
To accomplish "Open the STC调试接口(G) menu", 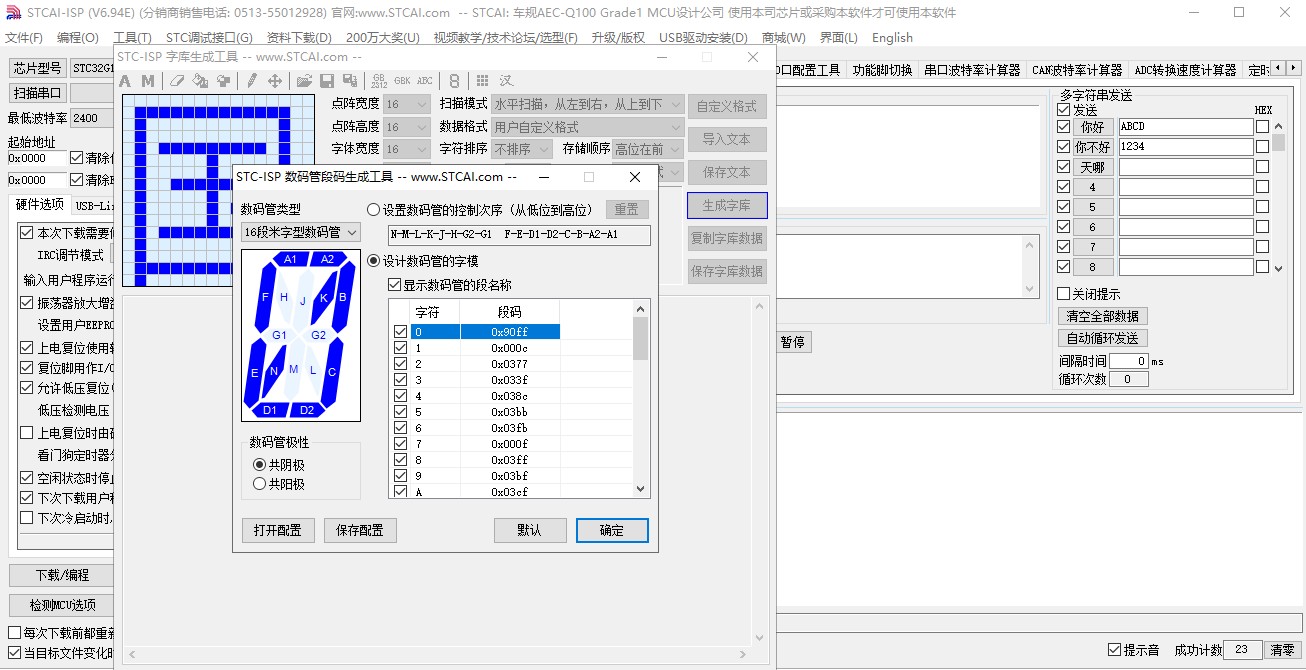I will [209, 38].
